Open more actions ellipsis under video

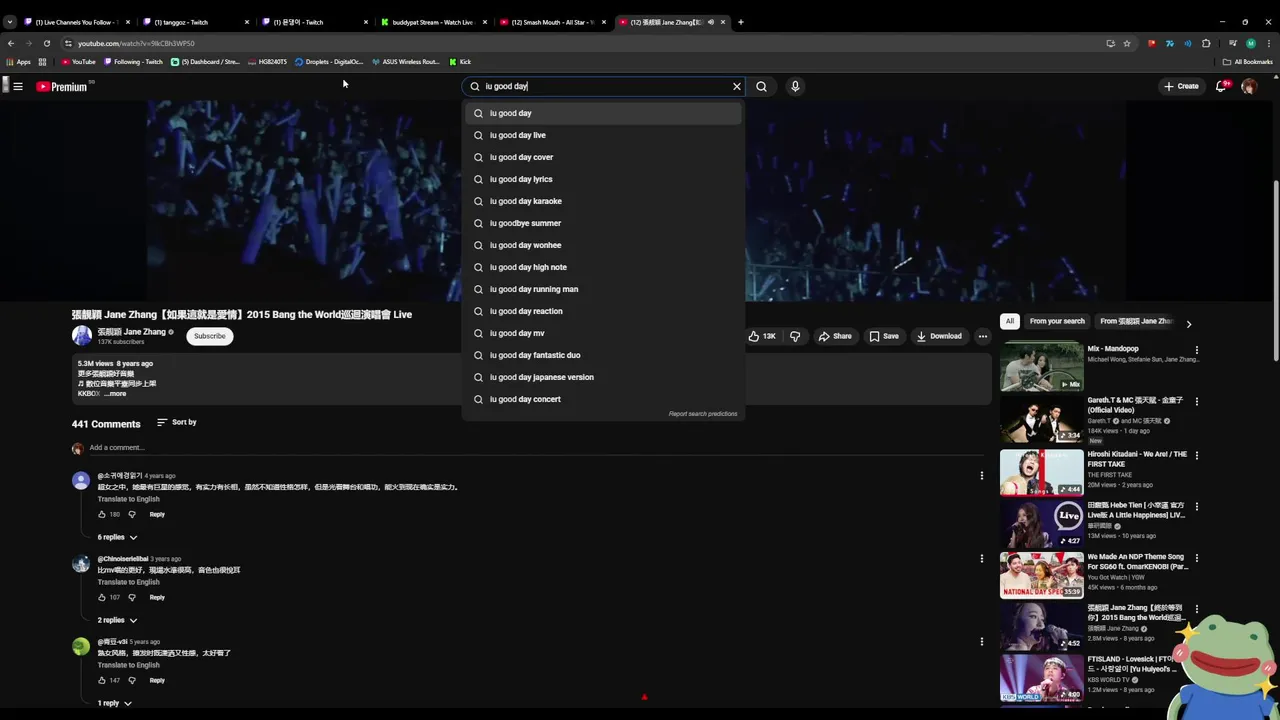(x=983, y=336)
